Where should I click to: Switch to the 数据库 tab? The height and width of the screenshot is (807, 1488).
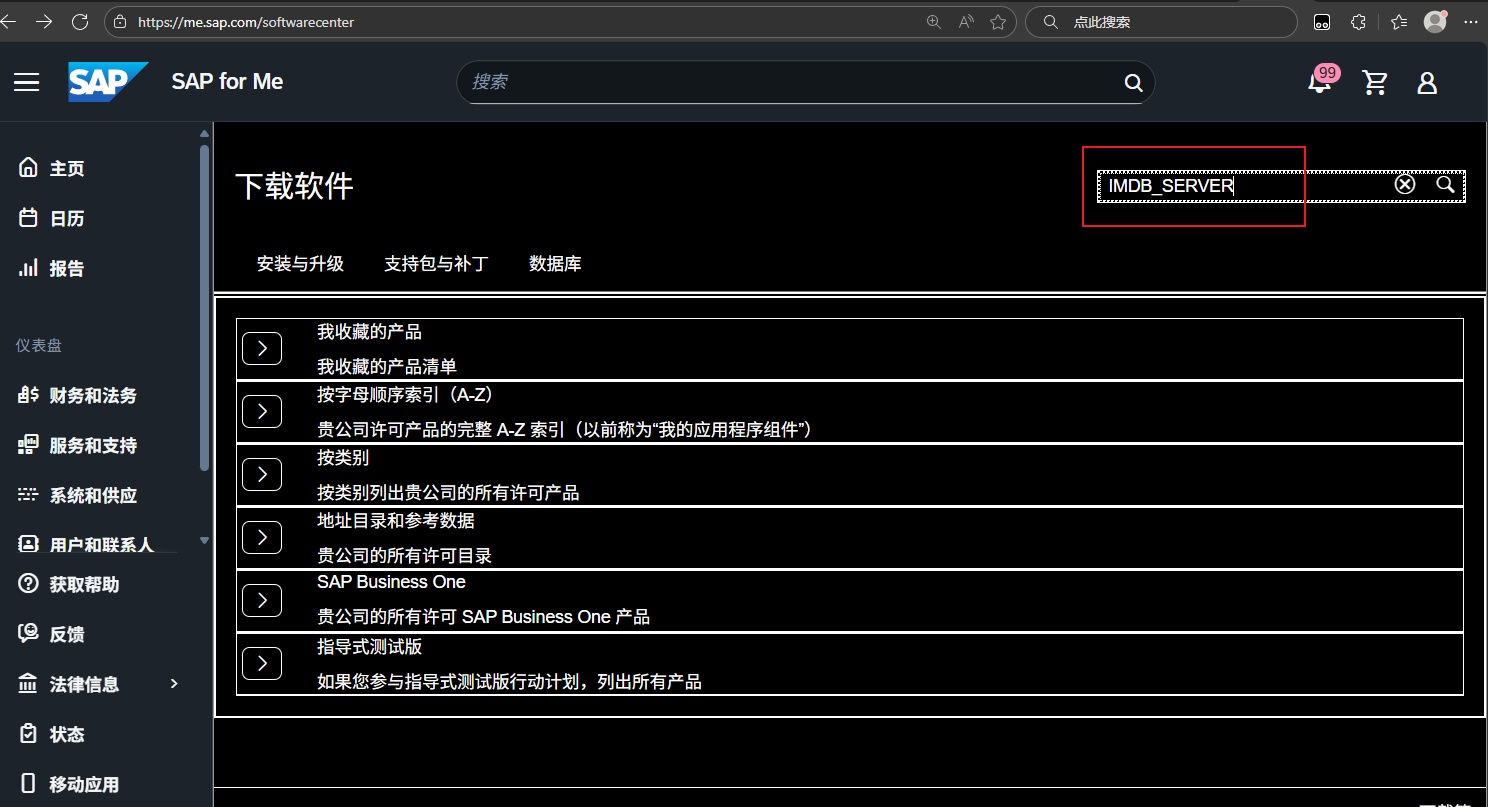coord(555,264)
